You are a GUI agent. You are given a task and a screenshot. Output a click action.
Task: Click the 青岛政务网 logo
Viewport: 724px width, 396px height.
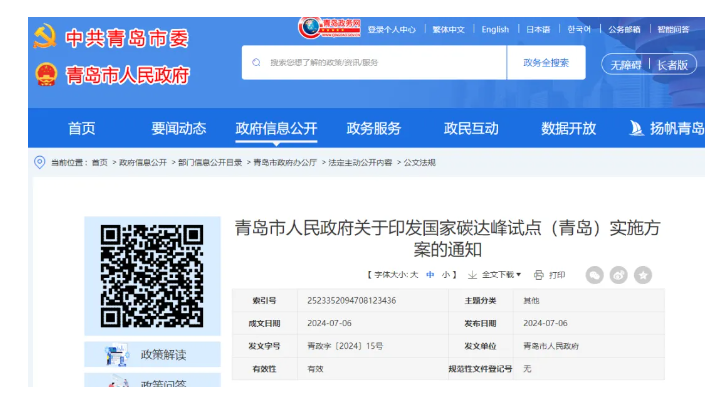tap(329, 28)
